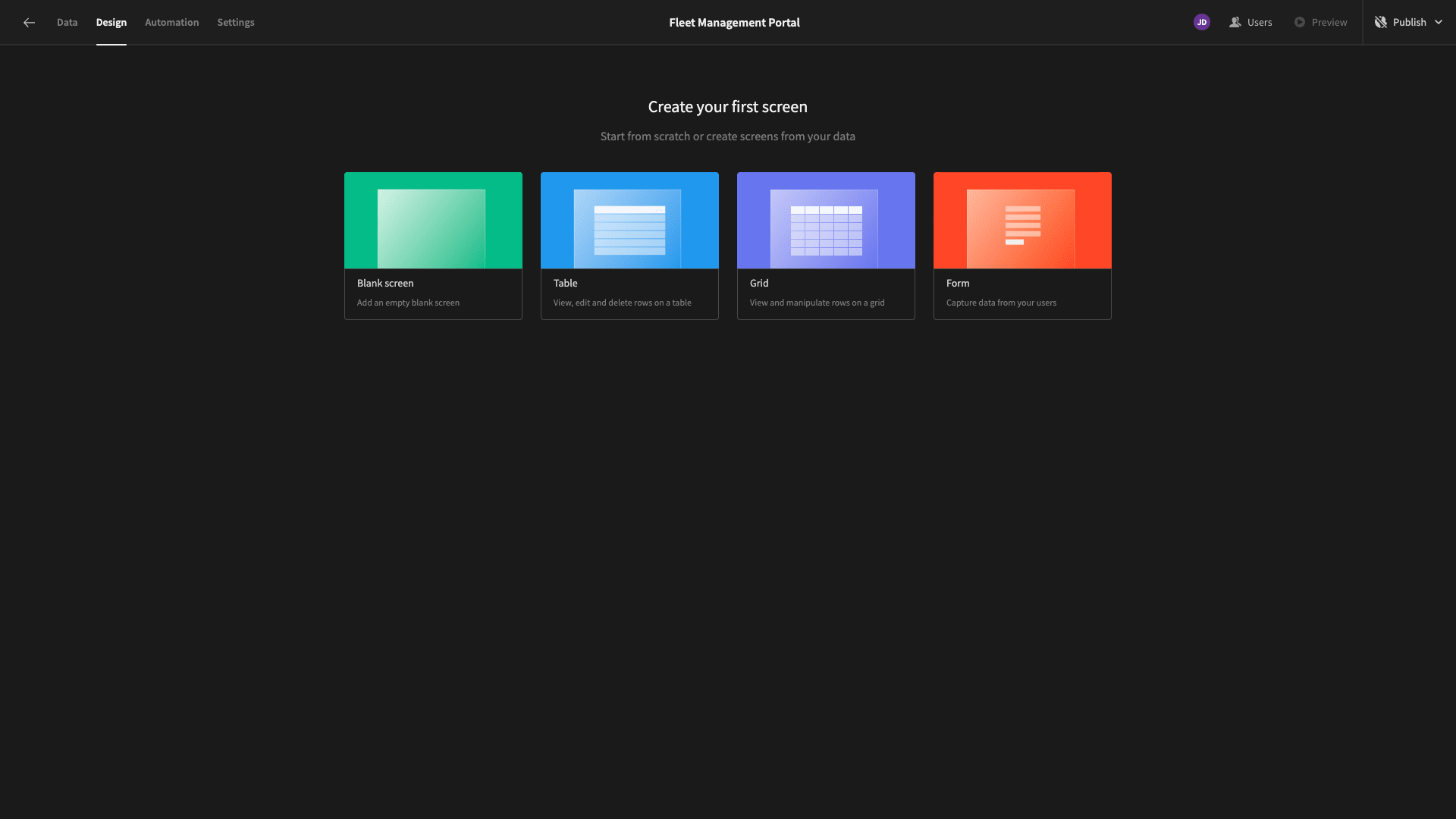Switch to the Automation tab

point(171,22)
